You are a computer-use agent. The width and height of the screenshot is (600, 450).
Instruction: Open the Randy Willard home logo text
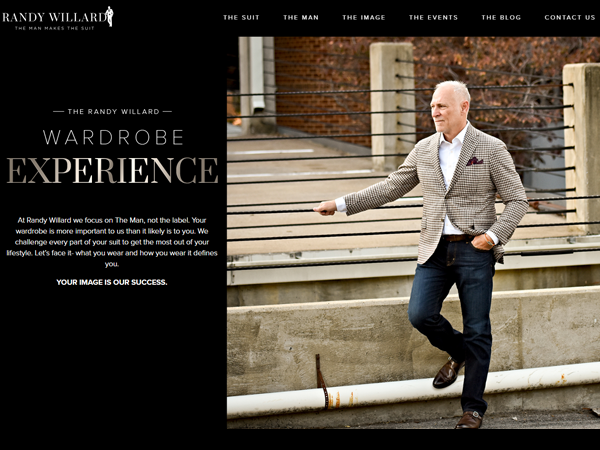(54, 17)
